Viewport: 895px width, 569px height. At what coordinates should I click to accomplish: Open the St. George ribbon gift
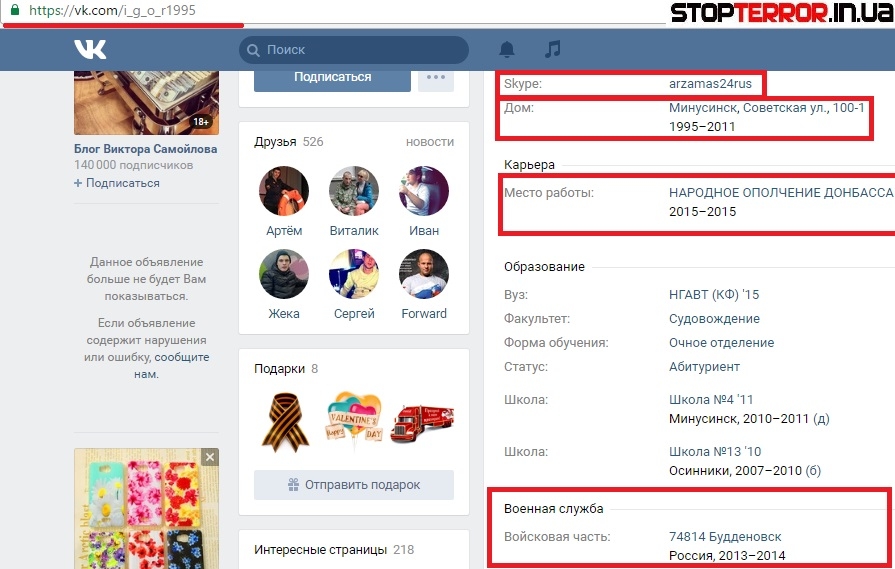point(286,420)
